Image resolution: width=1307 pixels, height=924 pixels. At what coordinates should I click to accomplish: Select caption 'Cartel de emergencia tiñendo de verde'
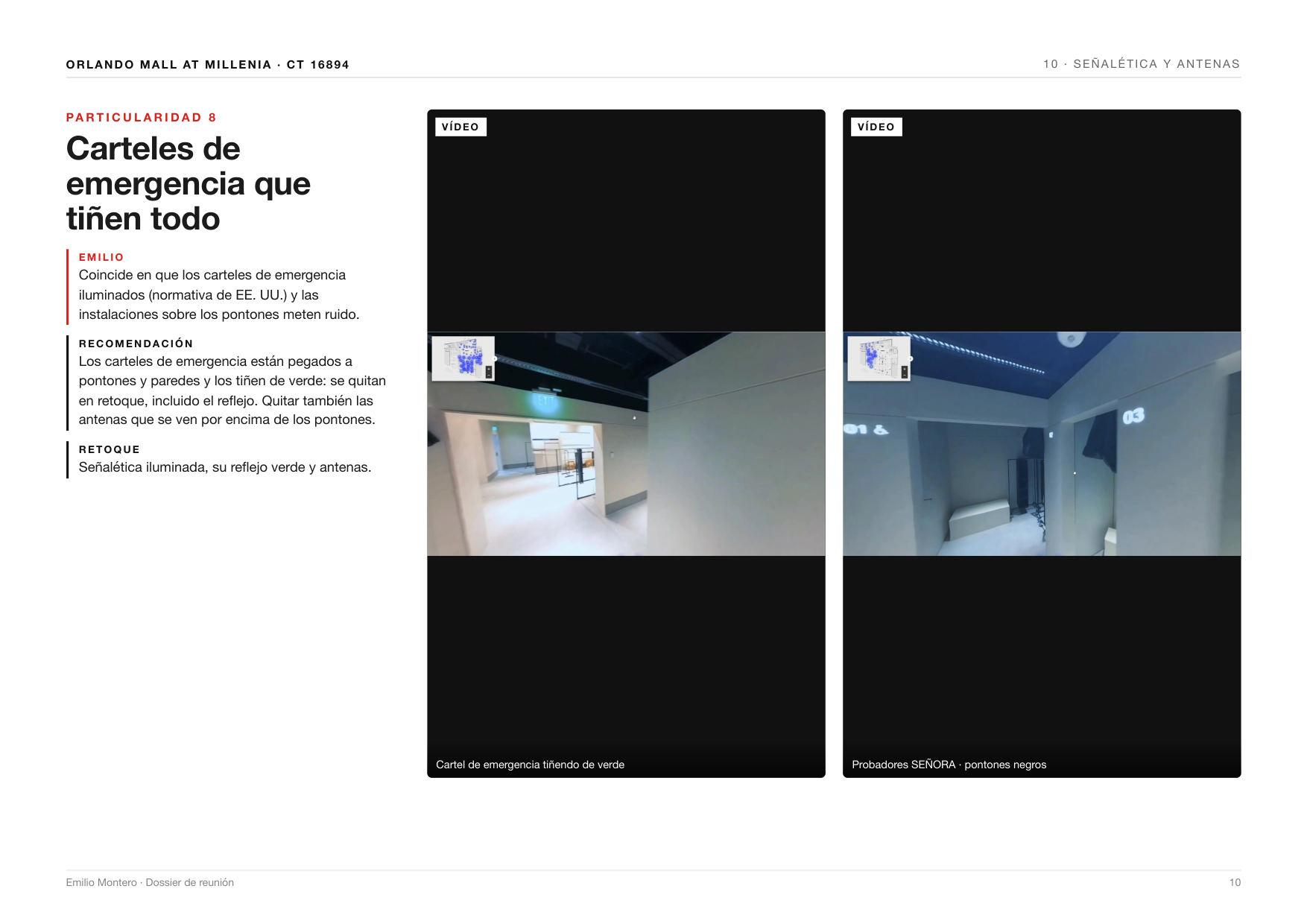tap(530, 765)
